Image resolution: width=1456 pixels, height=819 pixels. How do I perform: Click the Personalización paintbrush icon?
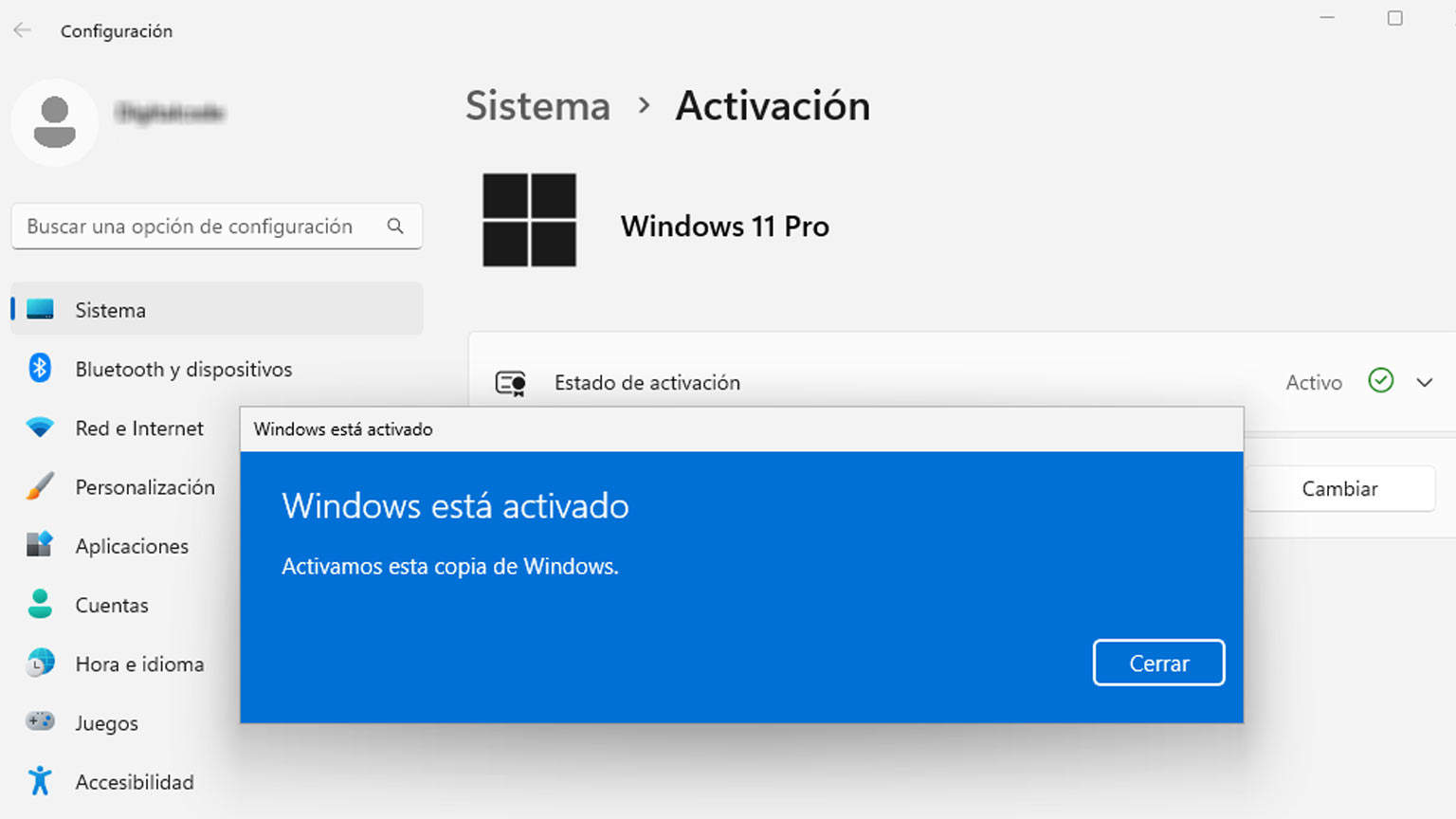(x=40, y=487)
